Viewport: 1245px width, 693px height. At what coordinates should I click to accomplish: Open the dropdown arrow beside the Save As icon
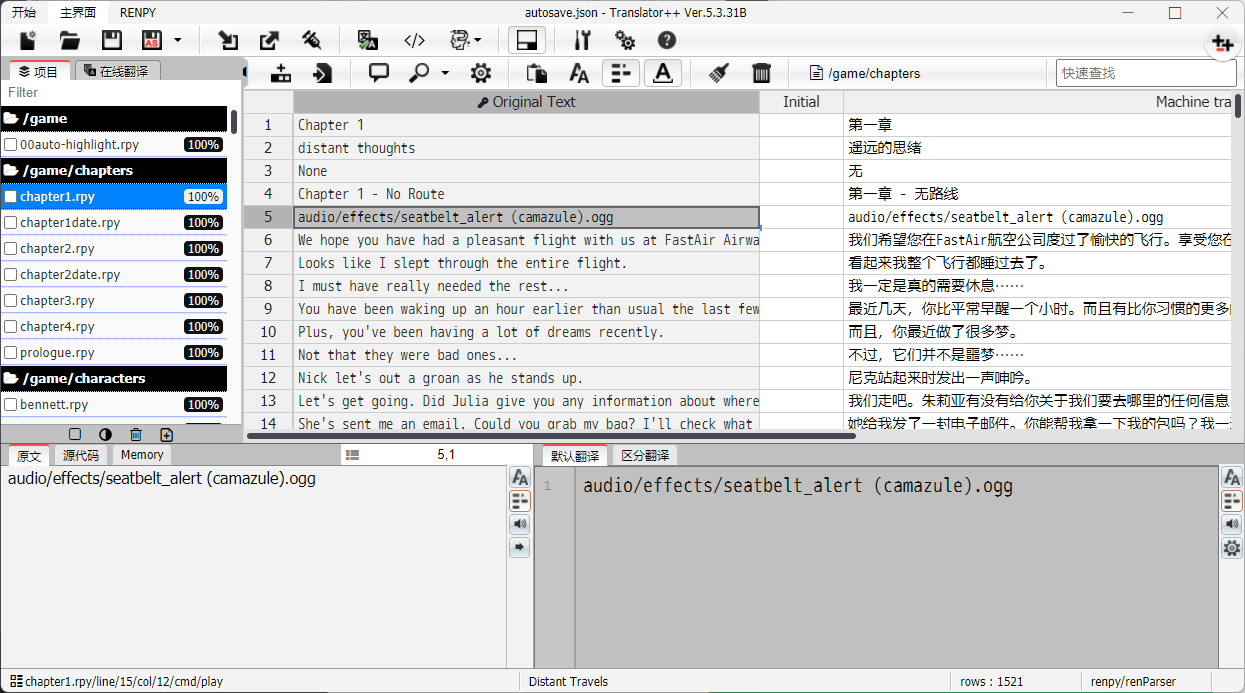coord(178,41)
